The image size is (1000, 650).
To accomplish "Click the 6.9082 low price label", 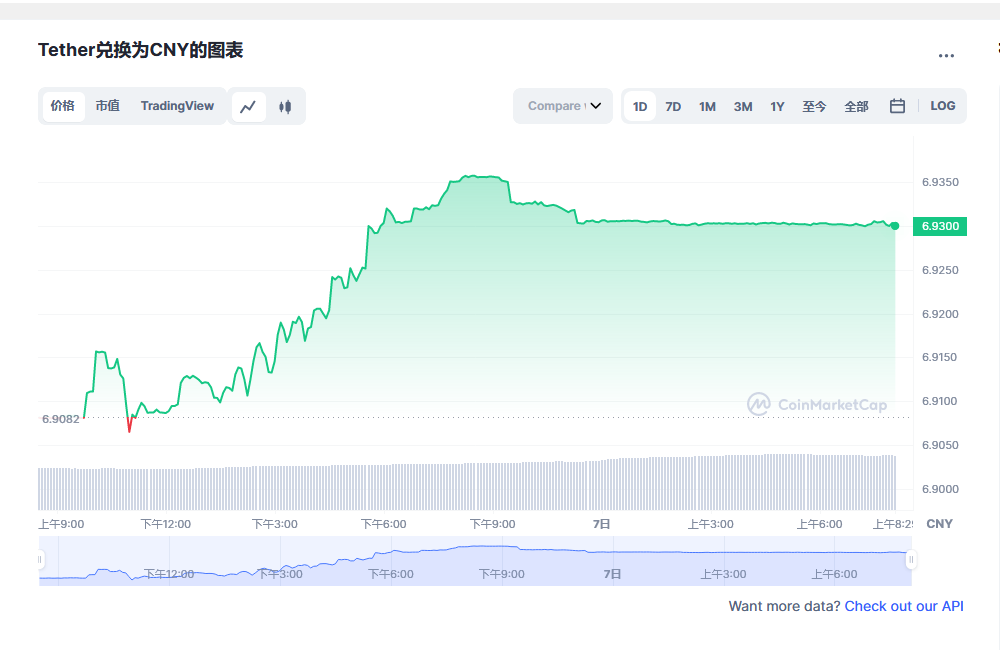I will click(x=62, y=419).
